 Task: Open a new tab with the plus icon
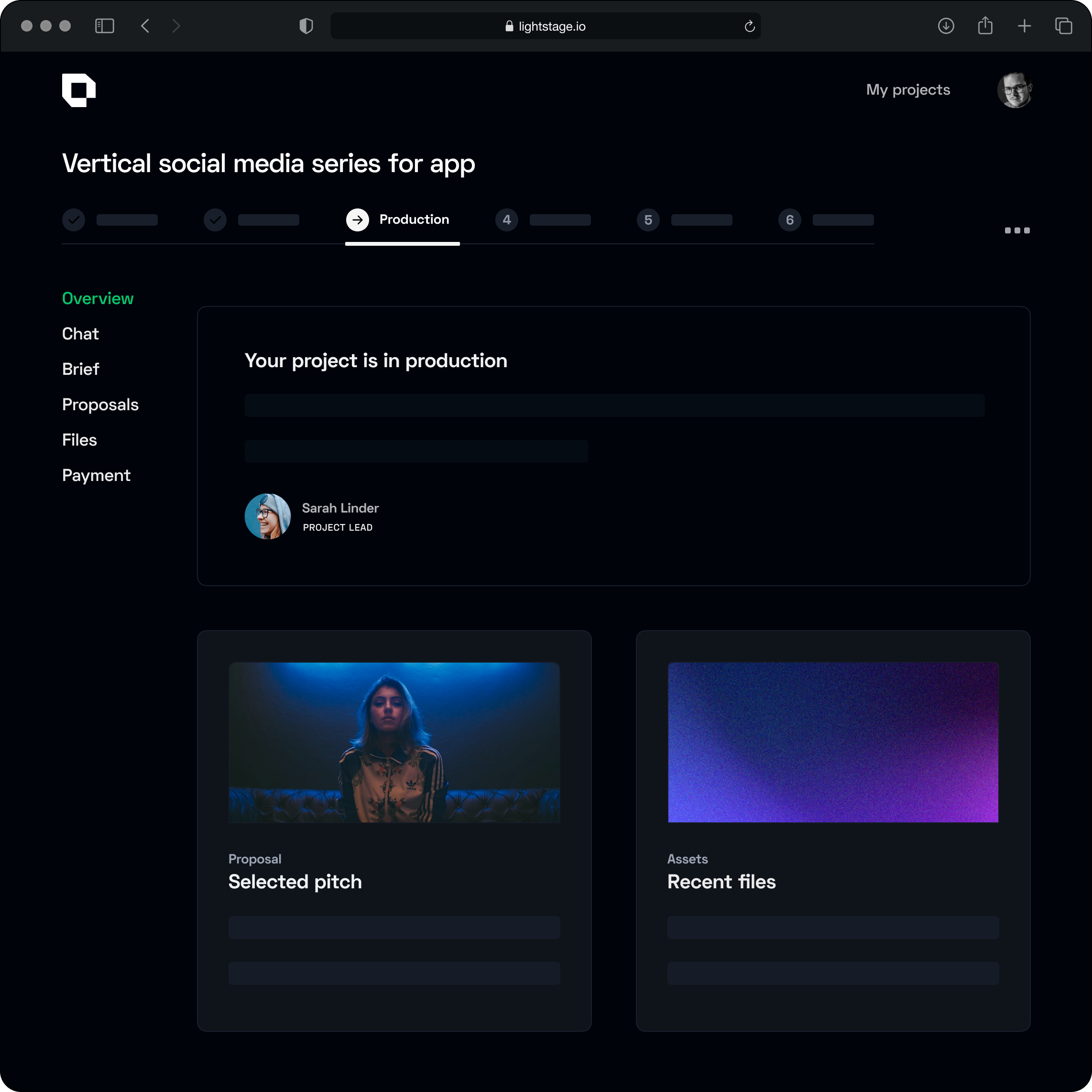click(1024, 26)
